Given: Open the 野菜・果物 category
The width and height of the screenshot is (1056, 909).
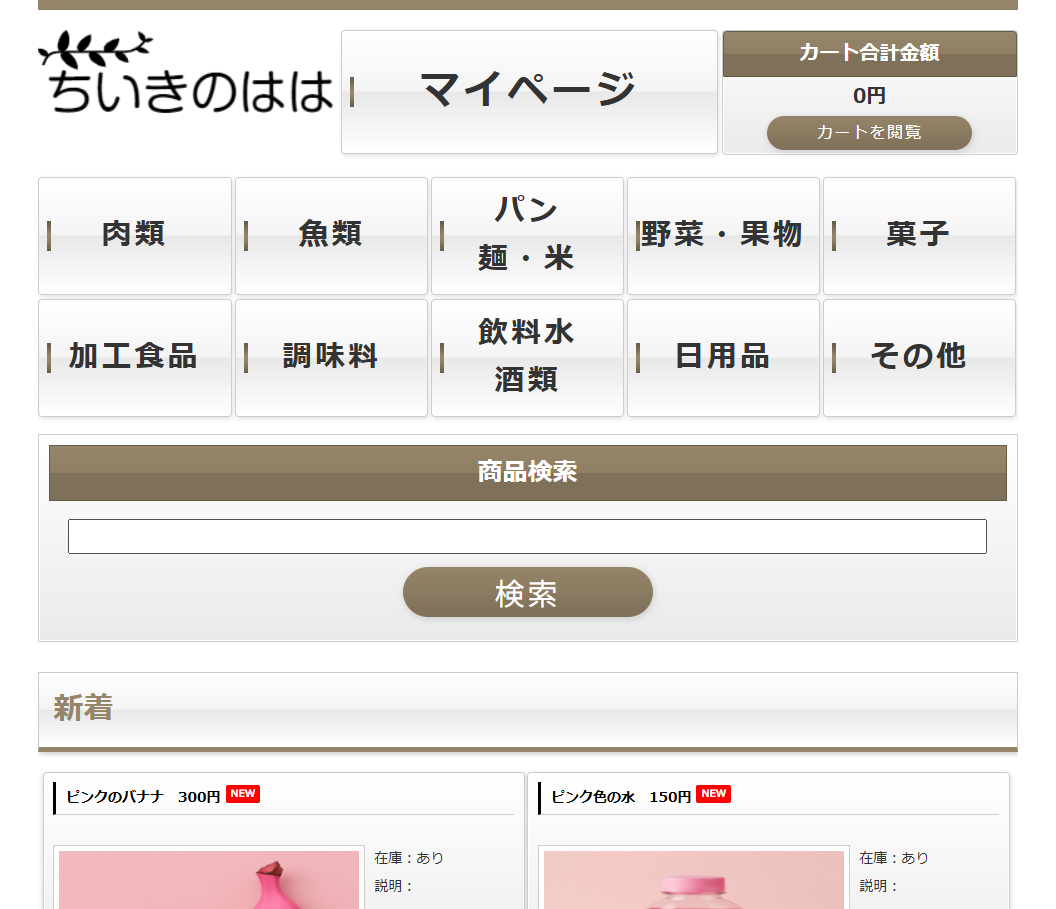Looking at the screenshot, I should [722, 236].
